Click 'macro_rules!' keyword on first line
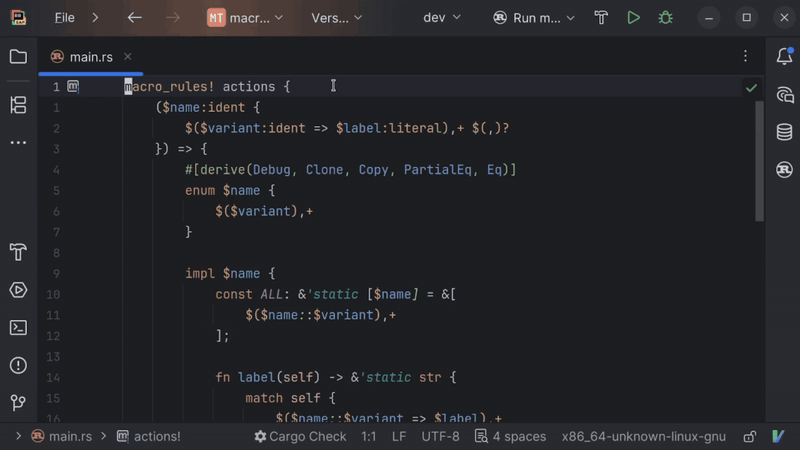The height and width of the screenshot is (450, 800). [x=169, y=86]
